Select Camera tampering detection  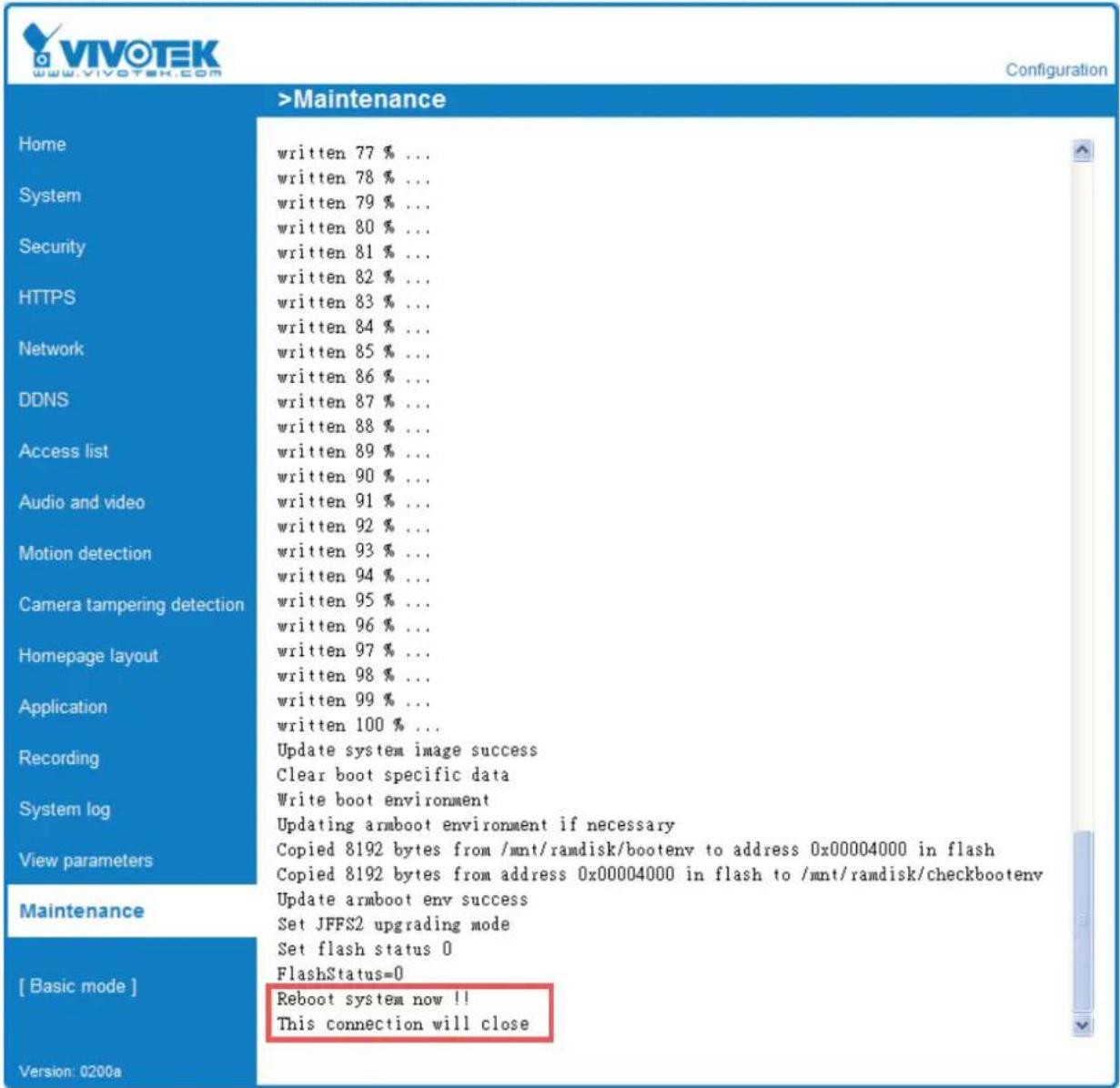coord(132,604)
